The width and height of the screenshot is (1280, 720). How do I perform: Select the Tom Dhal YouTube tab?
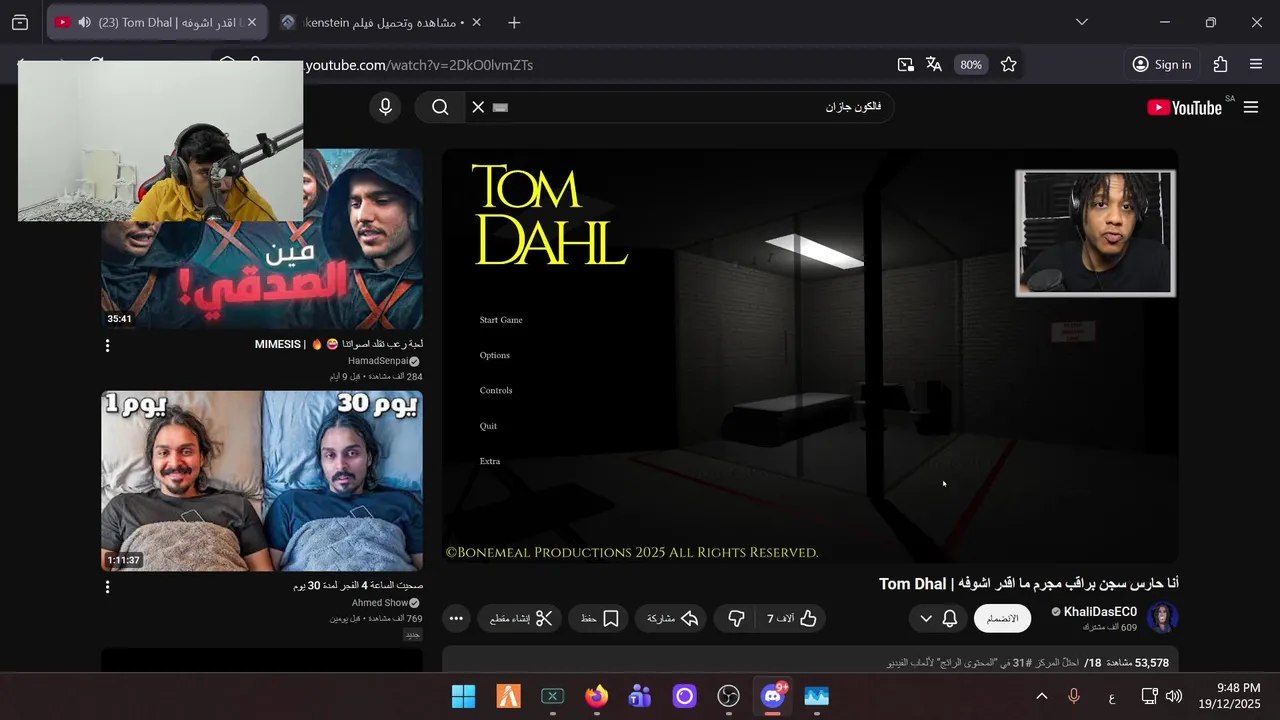[157, 22]
